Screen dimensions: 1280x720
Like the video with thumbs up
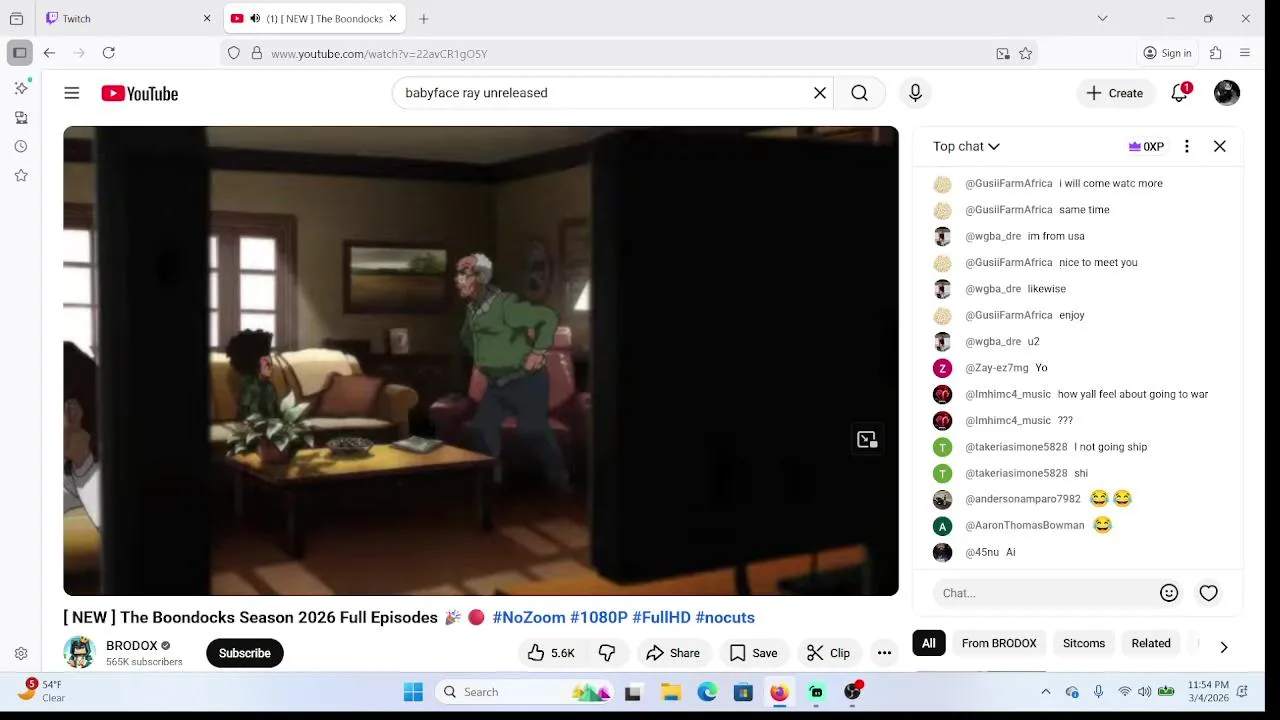tap(551, 653)
